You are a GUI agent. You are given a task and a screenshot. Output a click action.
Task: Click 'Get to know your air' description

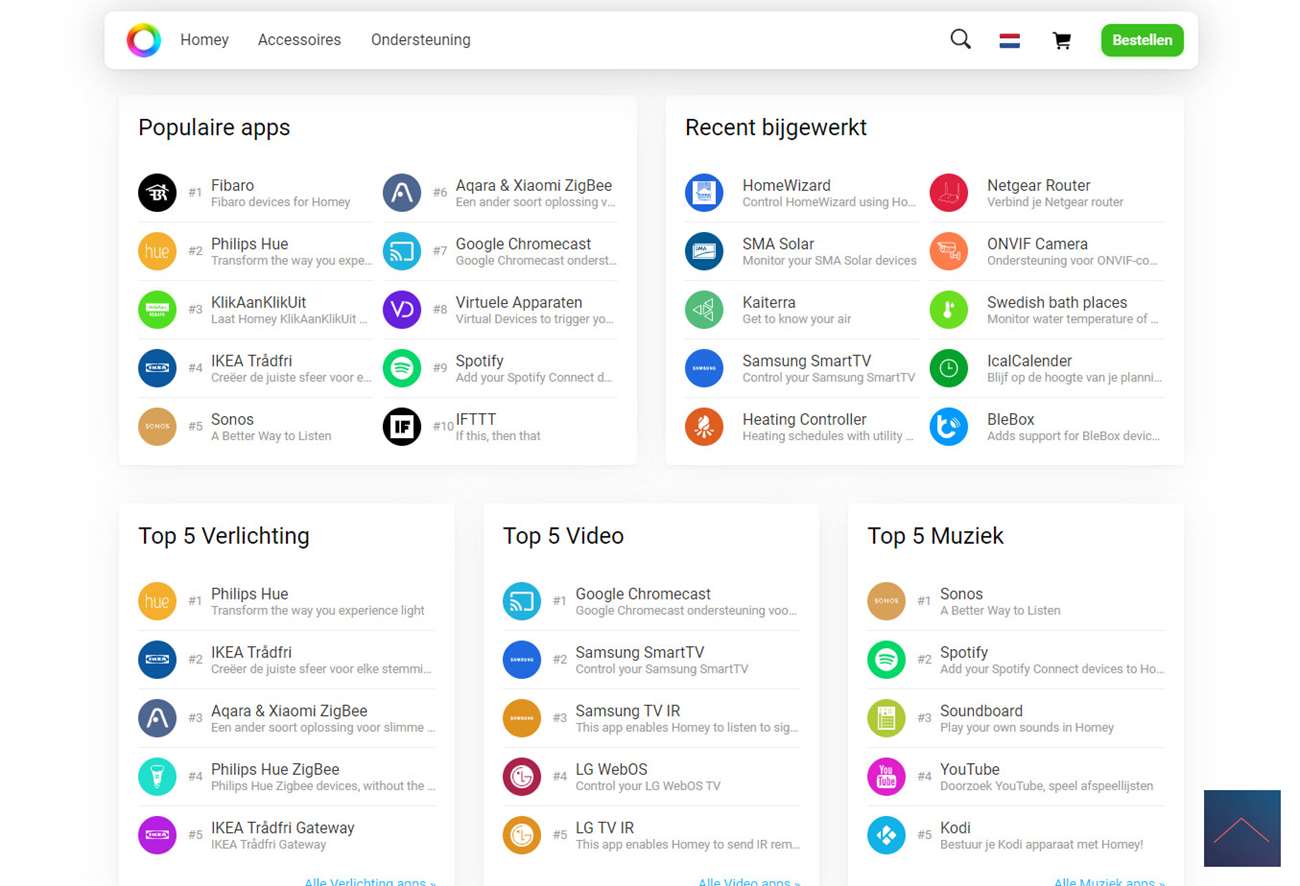coord(797,319)
